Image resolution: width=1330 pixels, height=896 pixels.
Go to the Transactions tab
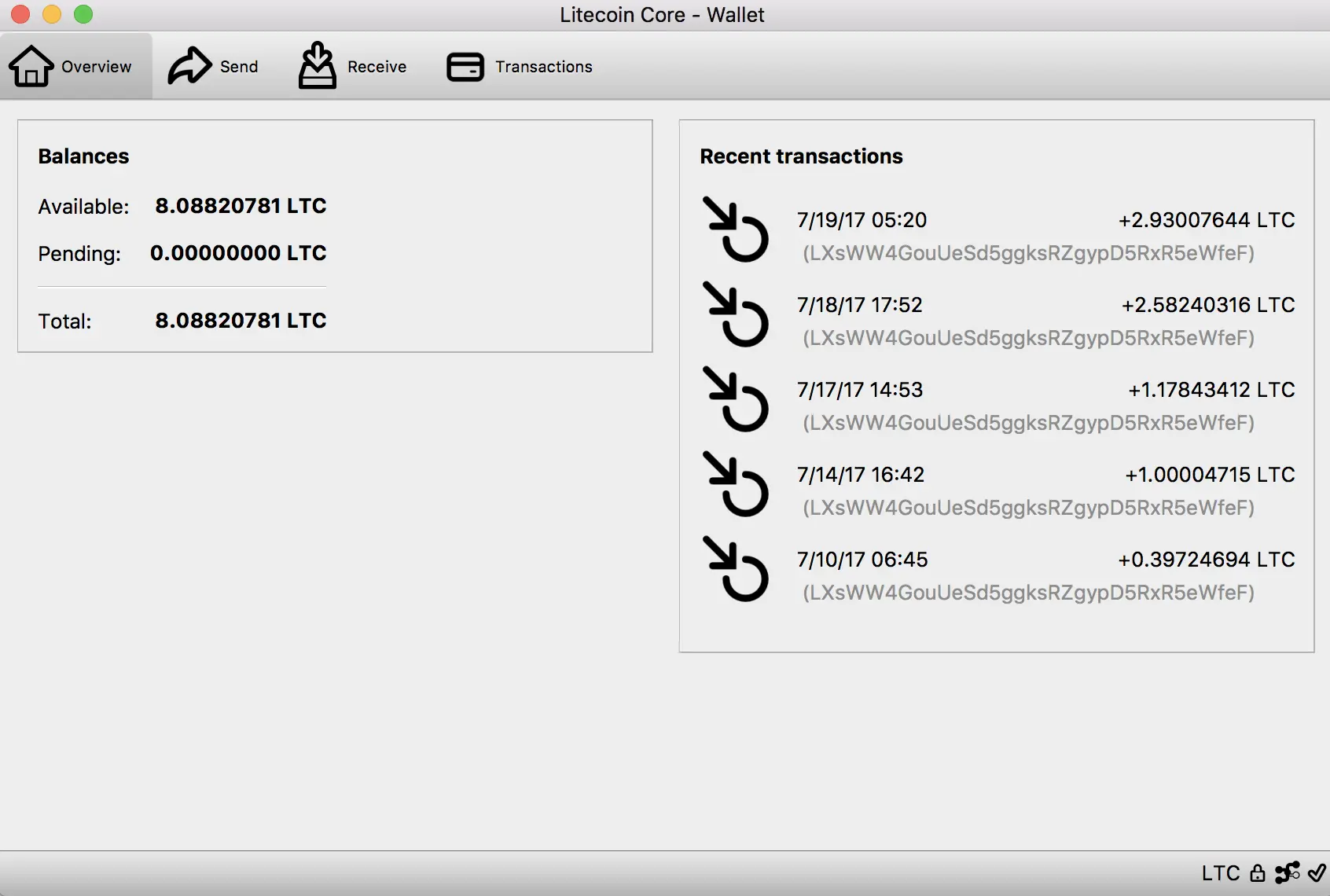pyautogui.click(x=519, y=66)
